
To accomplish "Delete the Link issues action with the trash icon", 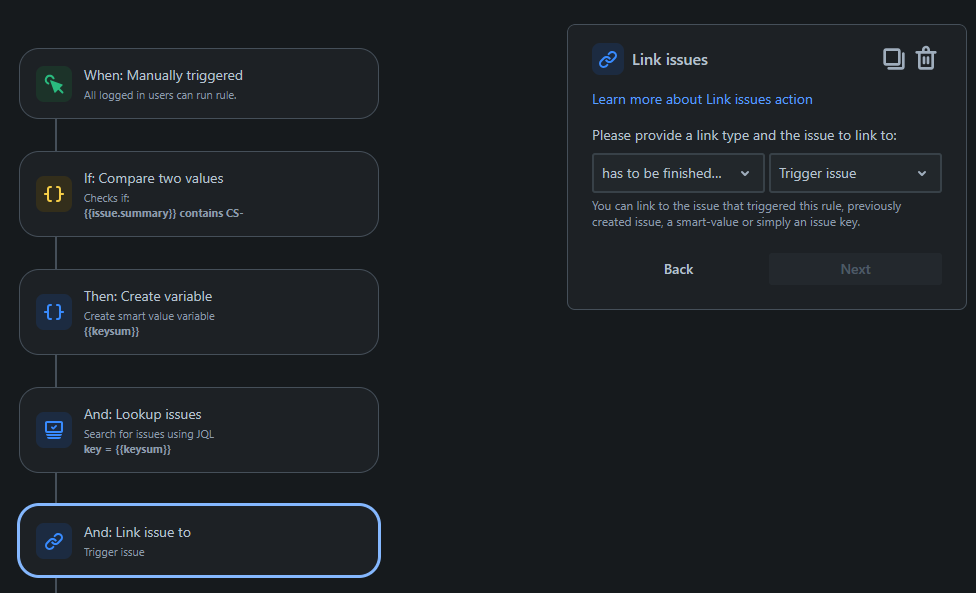I will point(926,58).
